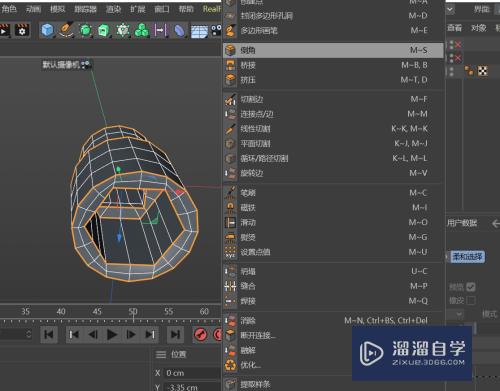The image size is (500, 391).
Task: Select 熨烫 (Iron) menu entry
Action: [333, 237]
